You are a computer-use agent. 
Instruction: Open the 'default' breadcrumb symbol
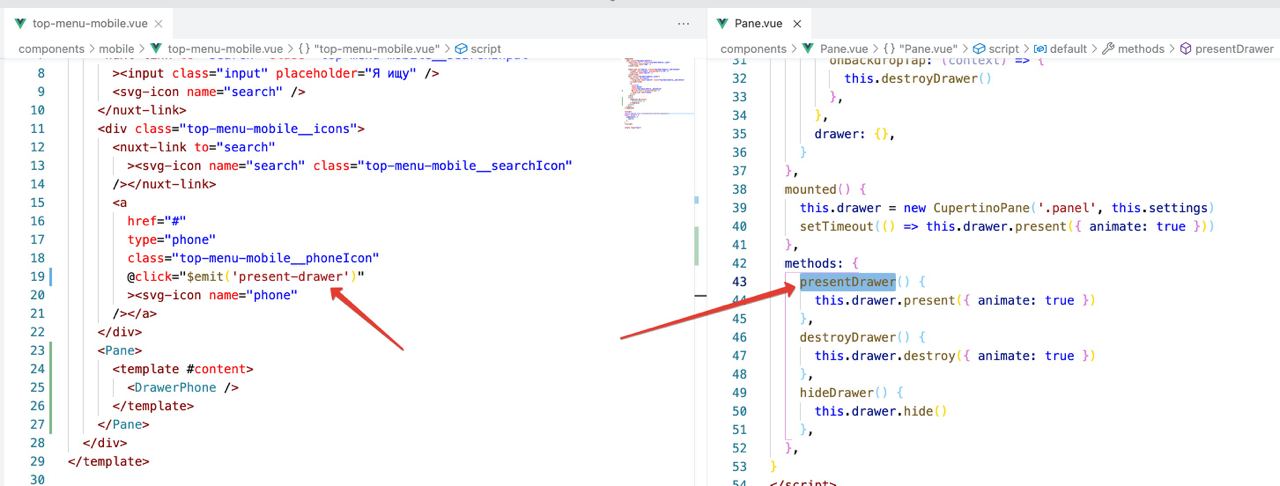[x=1060, y=48]
